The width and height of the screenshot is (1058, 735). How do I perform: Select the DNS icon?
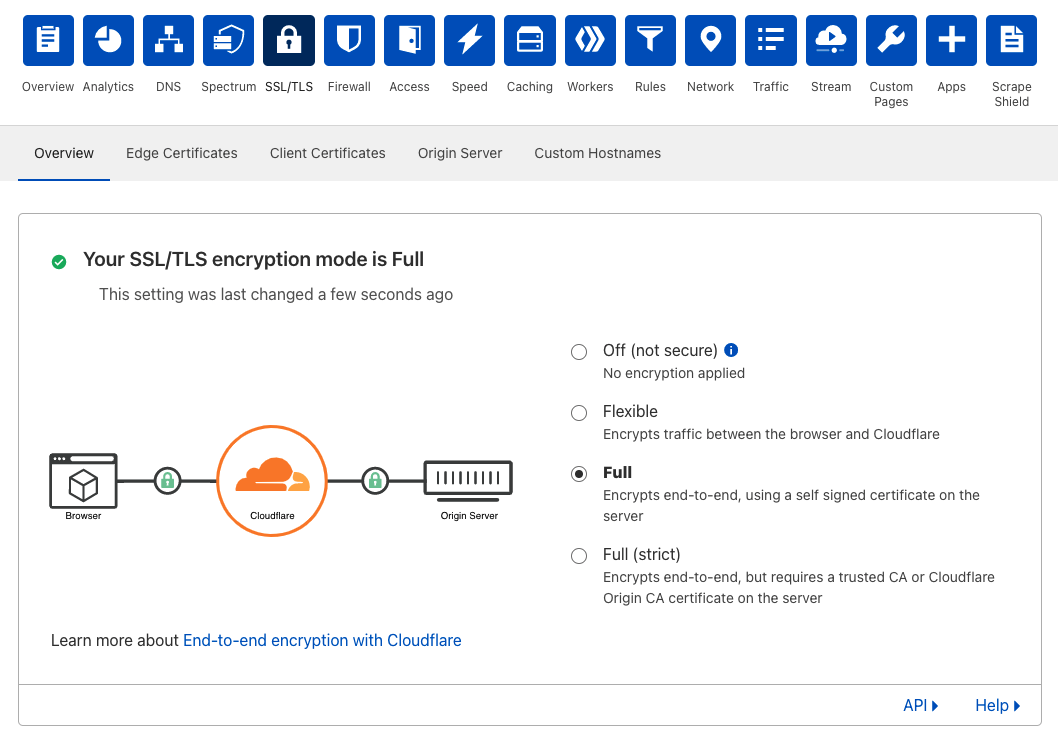point(168,40)
